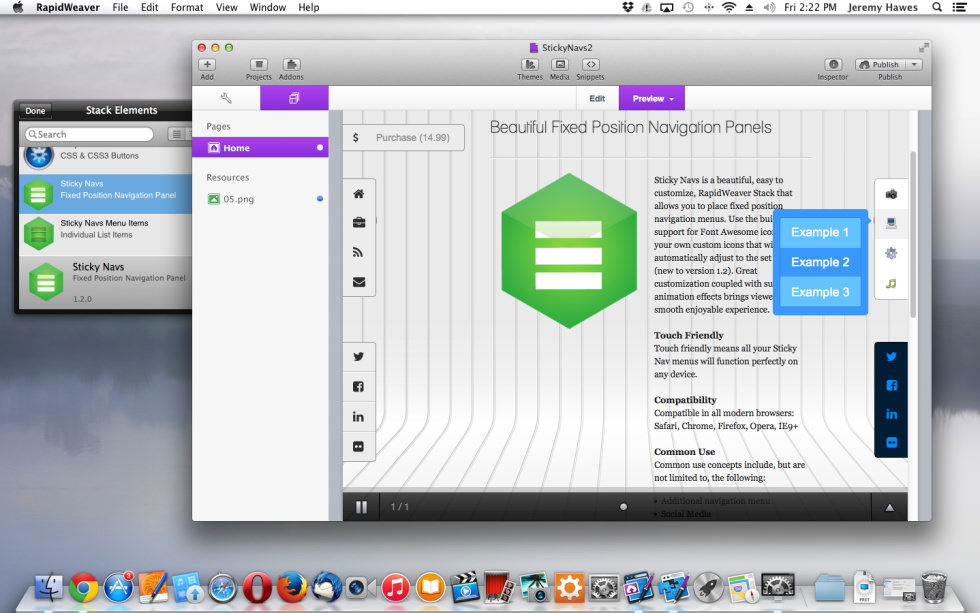Click the camera icon in right nav panel
Viewport: 980px width, 613px height.
click(x=891, y=194)
